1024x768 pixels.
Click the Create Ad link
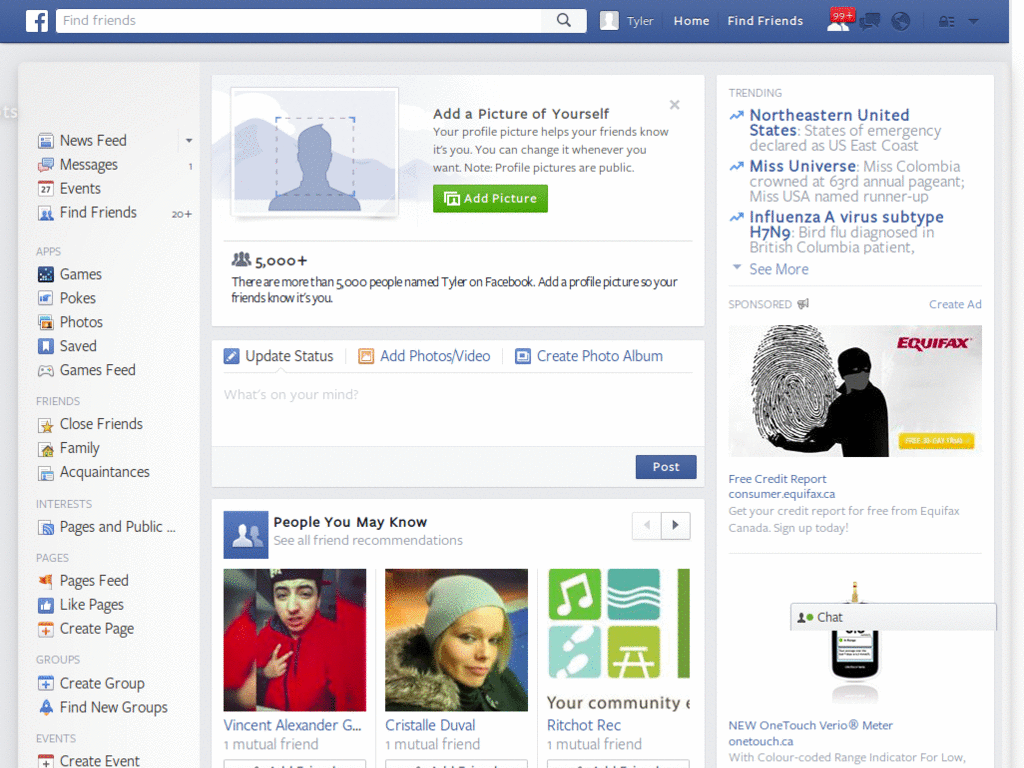coord(955,304)
